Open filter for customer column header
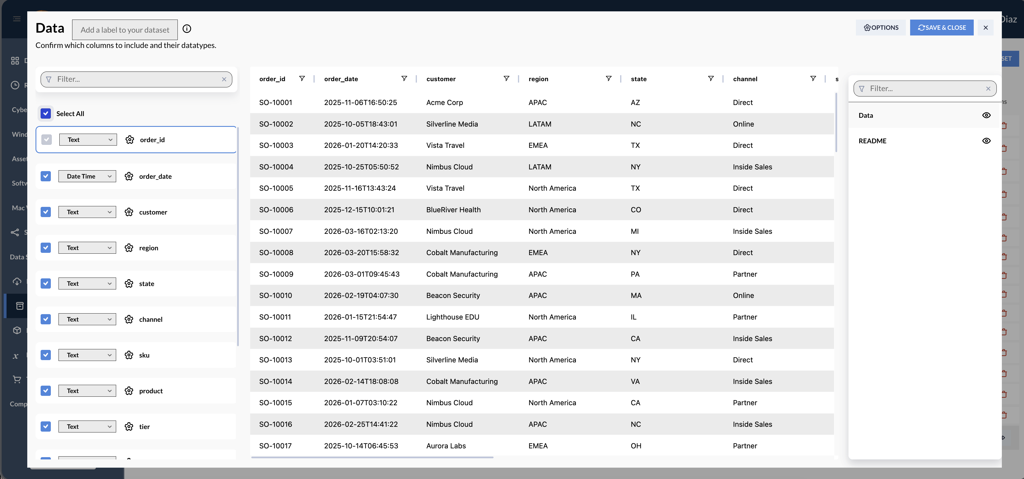Screen dimensions: 1024x479 click(506, 78)
